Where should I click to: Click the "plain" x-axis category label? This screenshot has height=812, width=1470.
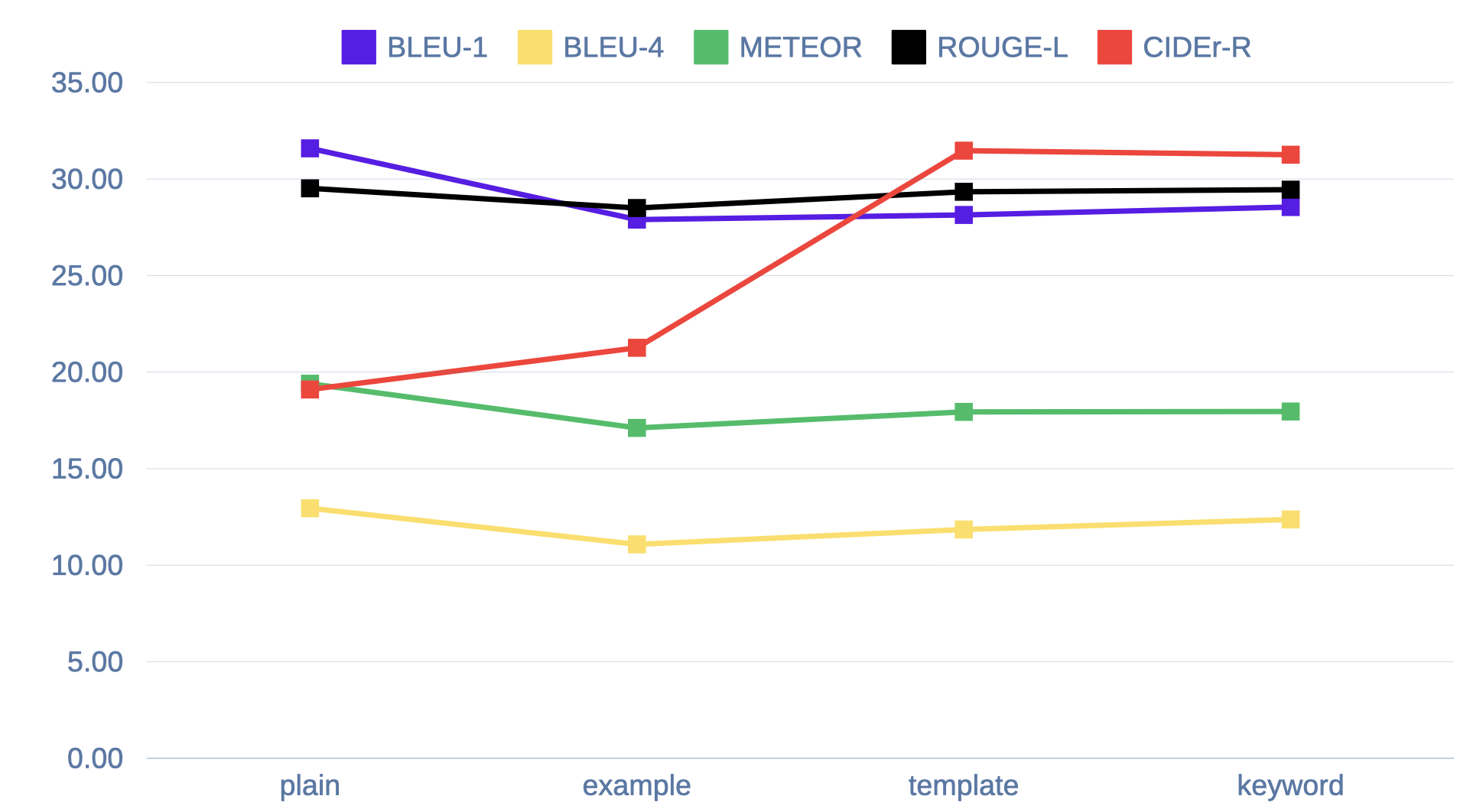pos(310,786)
